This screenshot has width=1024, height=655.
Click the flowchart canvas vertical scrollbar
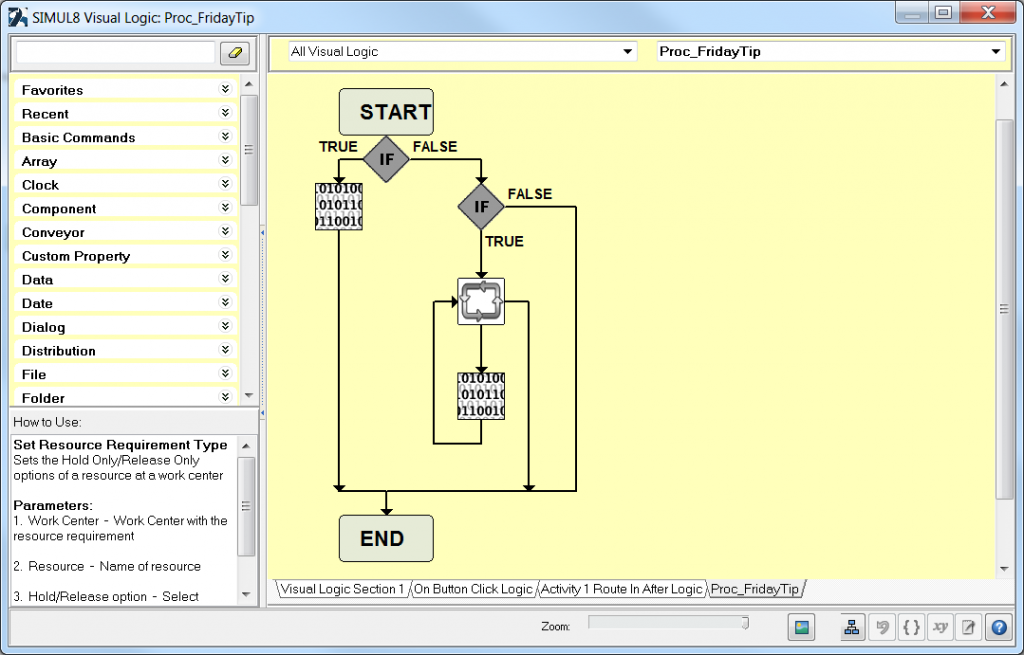coord(1004,309)
